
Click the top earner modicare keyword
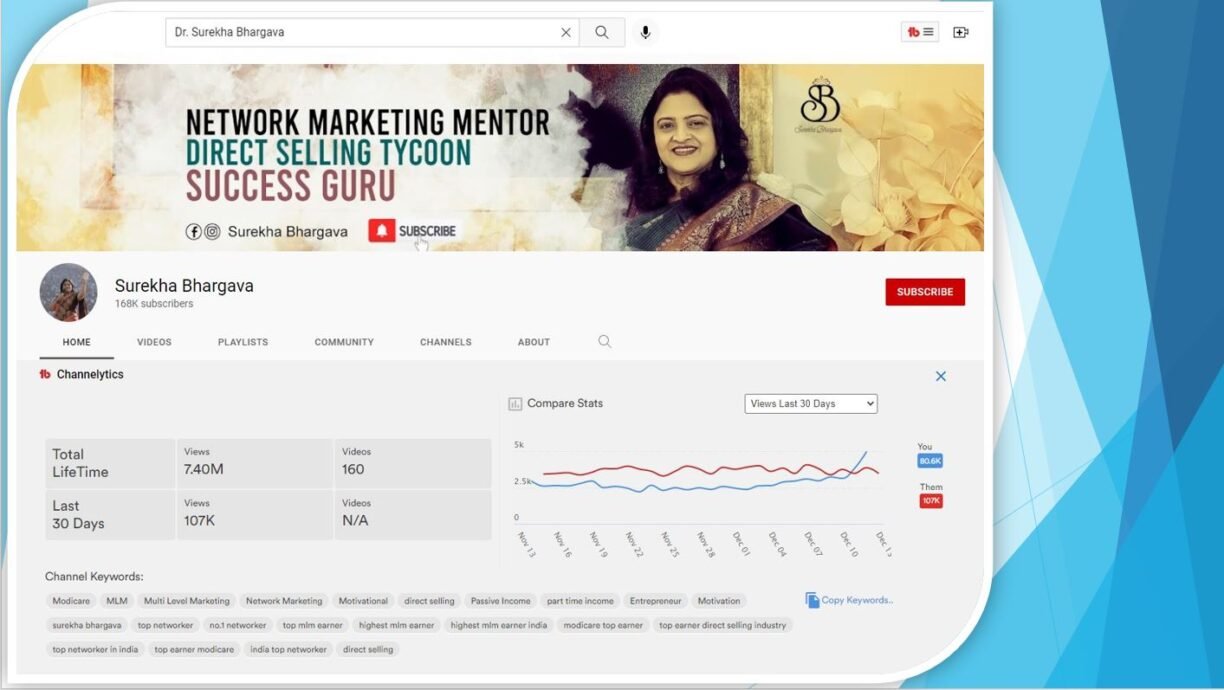pos(194,649)
